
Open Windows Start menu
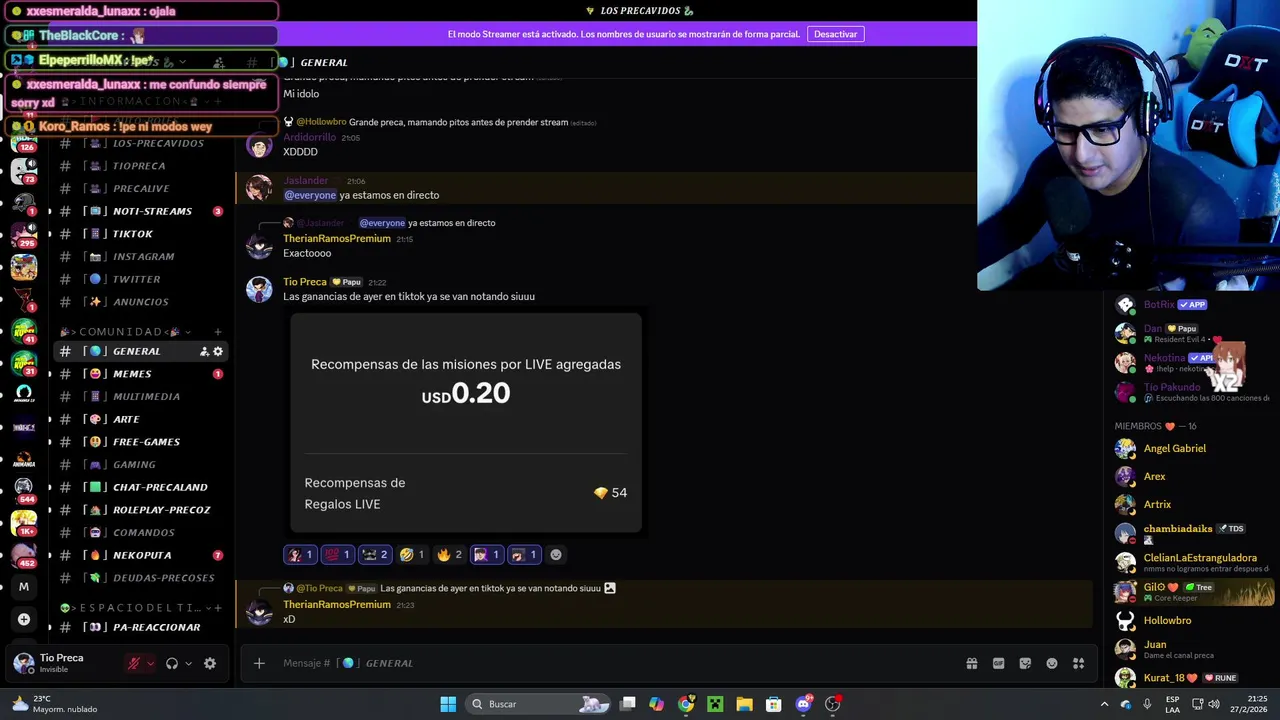pos(448,704)
